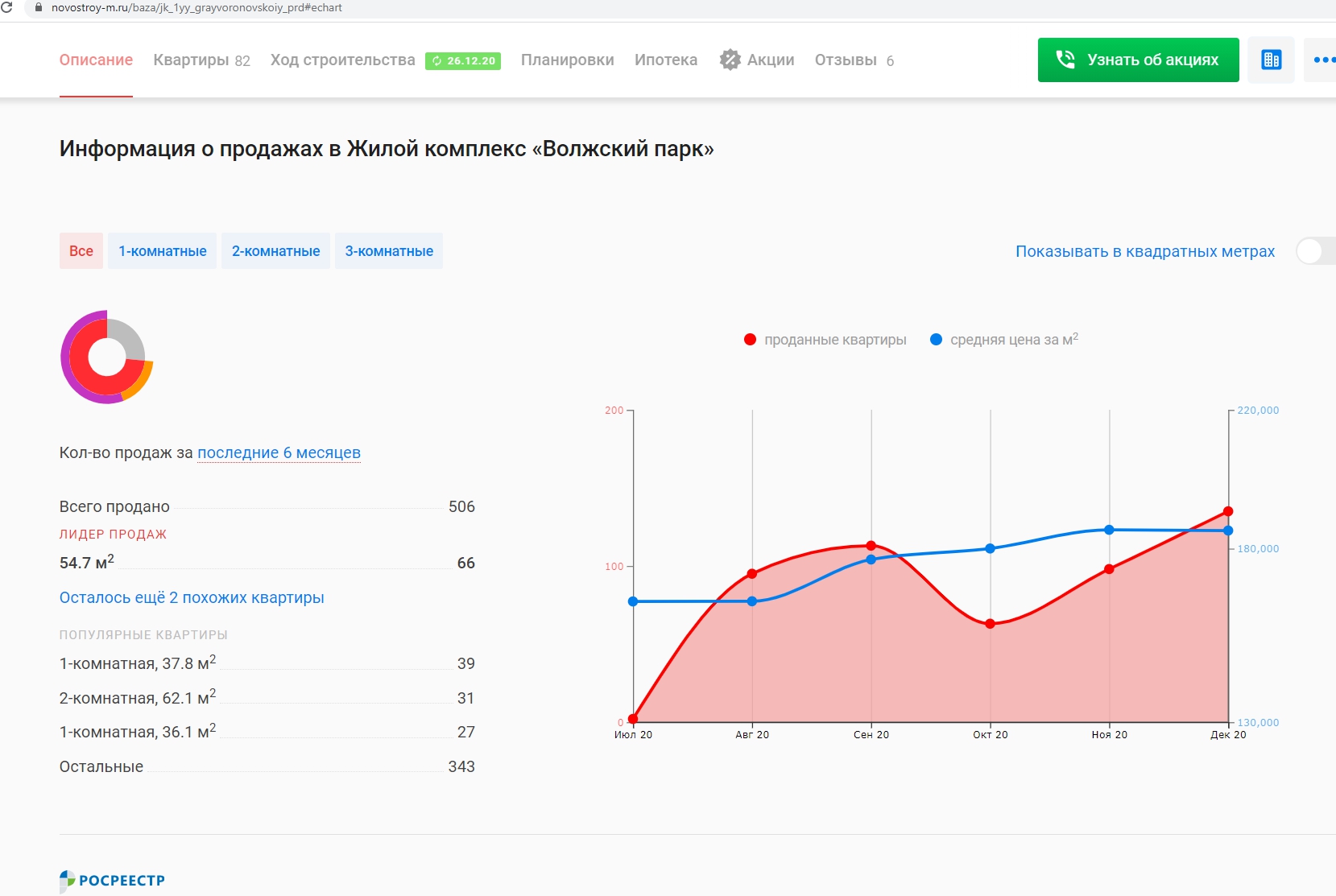Click the Июл 20 x-axis label

tap(633, 735)
